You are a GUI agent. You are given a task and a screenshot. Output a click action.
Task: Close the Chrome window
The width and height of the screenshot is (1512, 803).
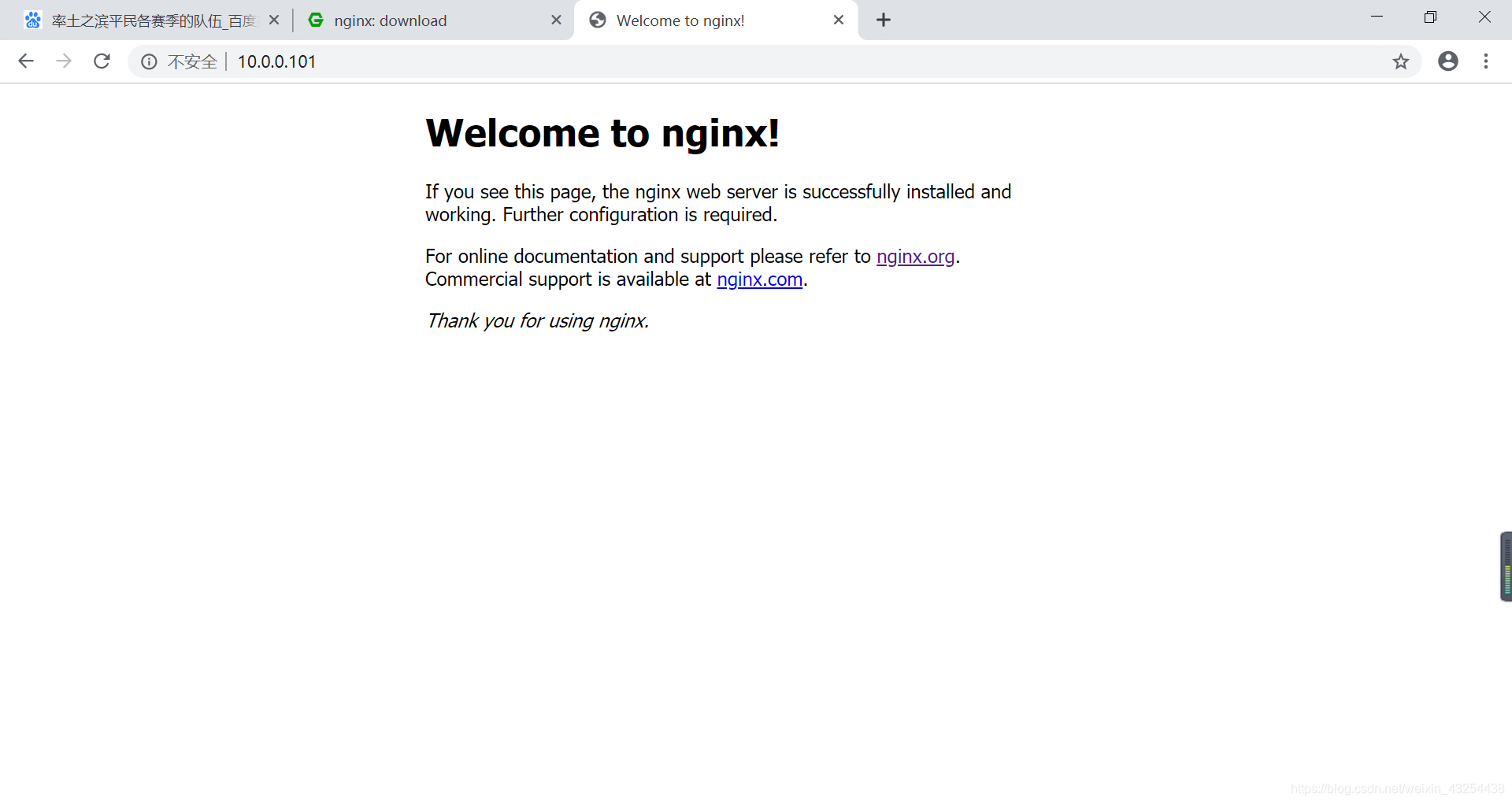pos(1484,17)
